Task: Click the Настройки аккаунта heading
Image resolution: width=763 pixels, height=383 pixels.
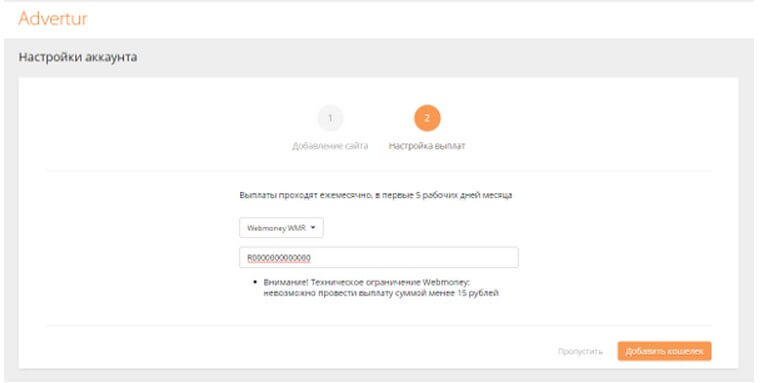Action: 78,57
